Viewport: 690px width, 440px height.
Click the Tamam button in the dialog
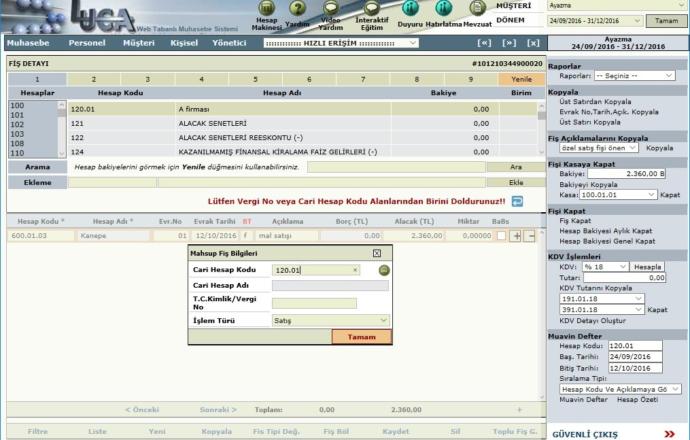coord(362,337)
